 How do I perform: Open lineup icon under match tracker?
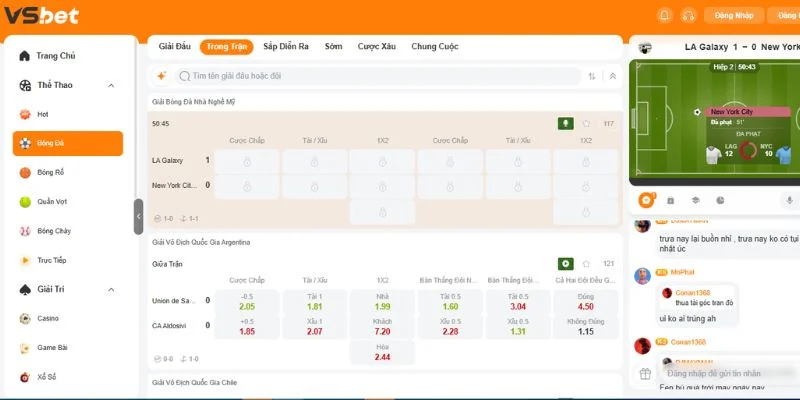tap(671, 201)
